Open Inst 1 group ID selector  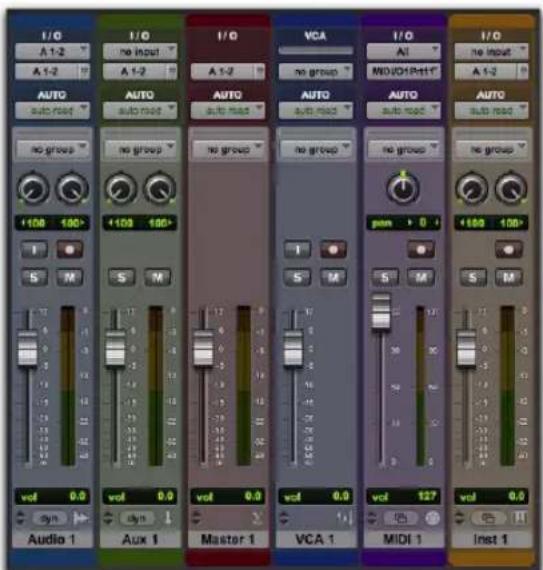pyautogui.click(x=491, y=149)
